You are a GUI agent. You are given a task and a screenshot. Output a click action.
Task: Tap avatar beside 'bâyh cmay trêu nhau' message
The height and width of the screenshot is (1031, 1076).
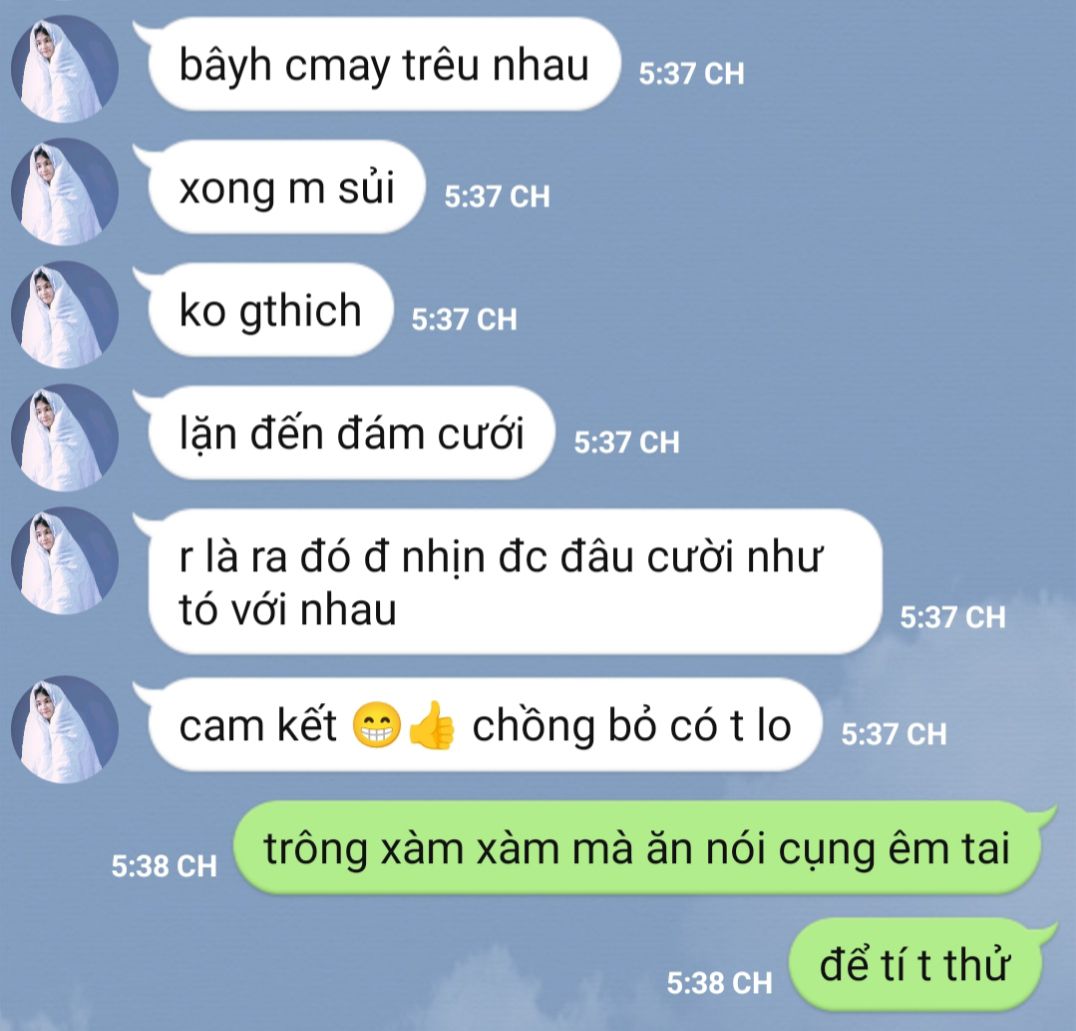coord(65,69)
